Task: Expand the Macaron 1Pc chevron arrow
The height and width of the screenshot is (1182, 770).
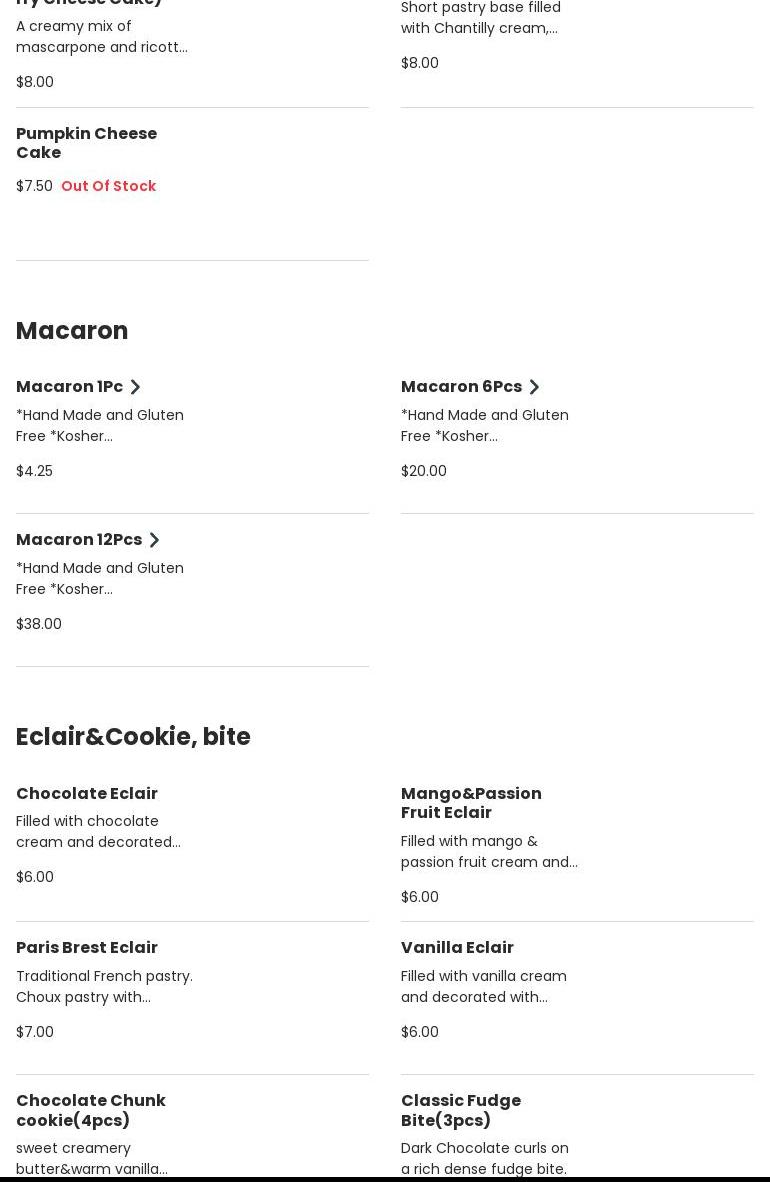Action: click(x=135, y=387)
